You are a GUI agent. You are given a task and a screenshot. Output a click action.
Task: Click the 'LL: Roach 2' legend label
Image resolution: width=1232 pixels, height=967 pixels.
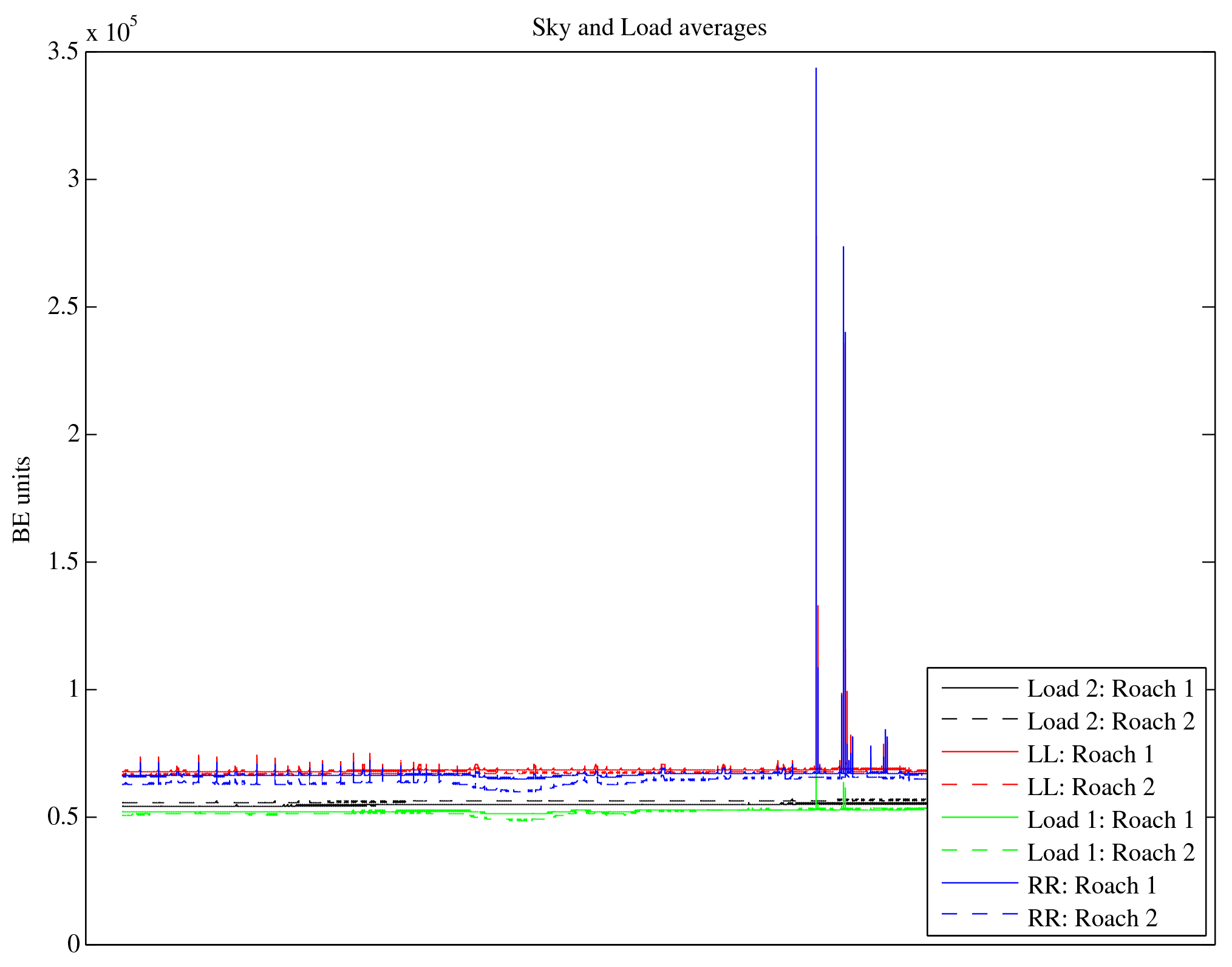(1090, 787)
